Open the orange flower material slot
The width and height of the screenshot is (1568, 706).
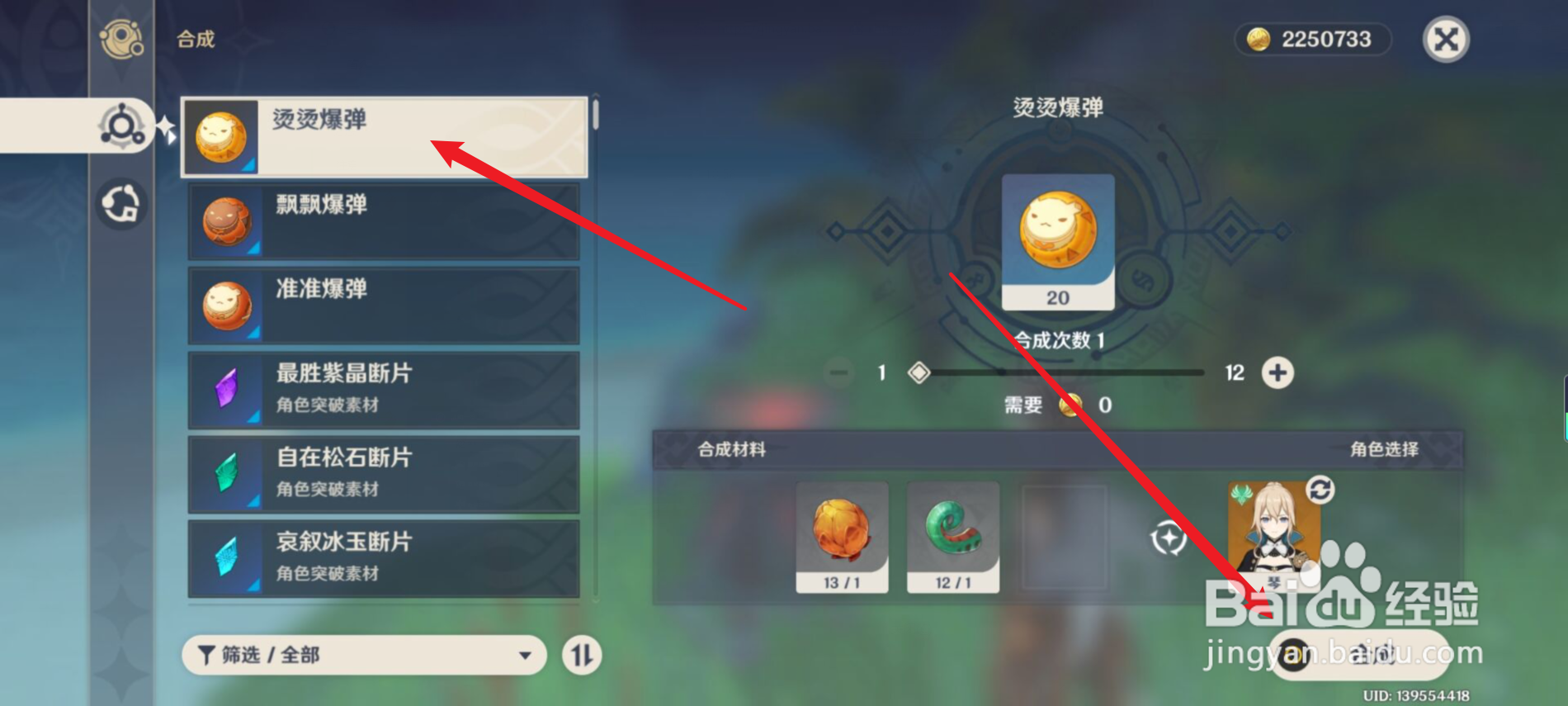842,538
